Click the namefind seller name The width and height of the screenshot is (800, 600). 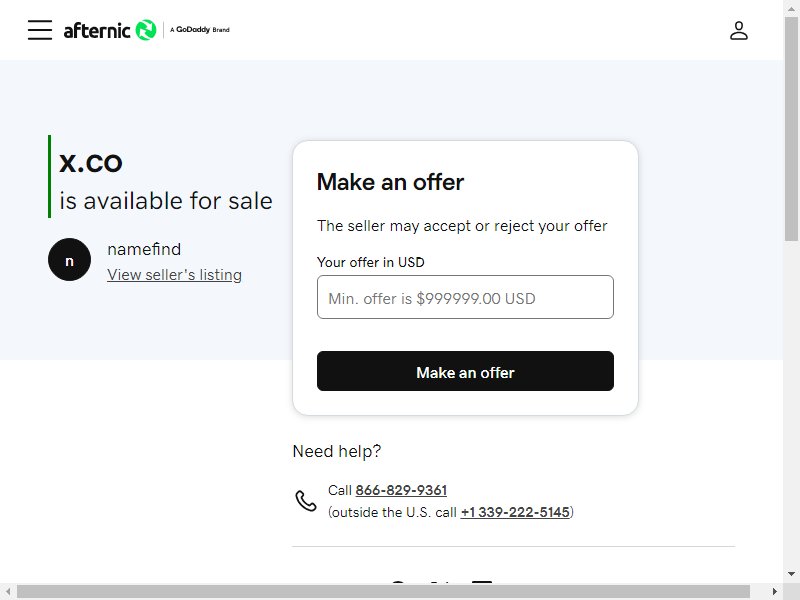click(144, 249)
